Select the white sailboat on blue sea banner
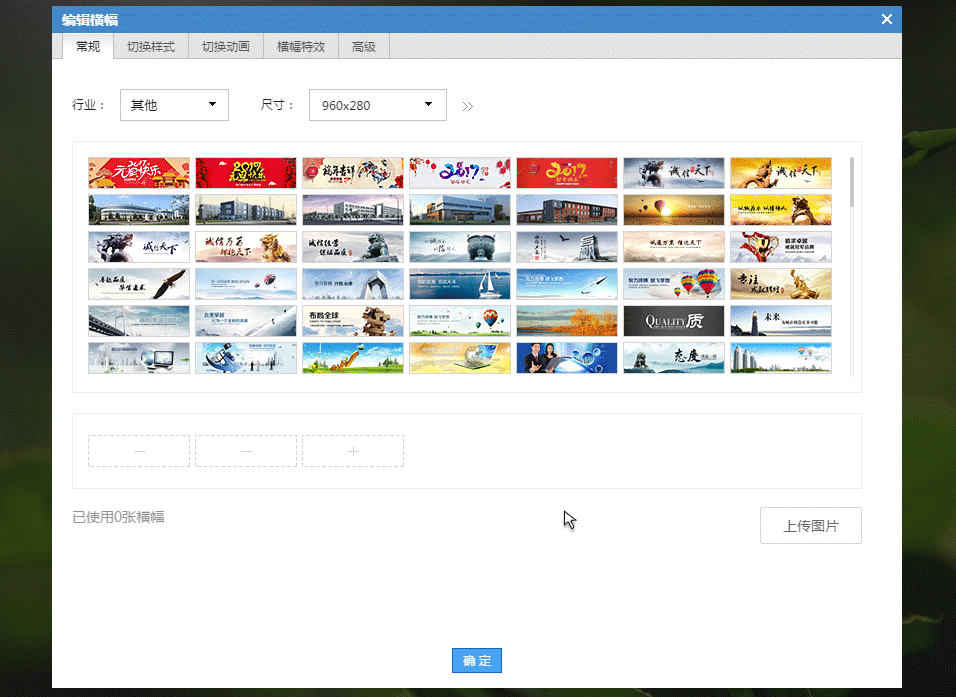 (x=460, y=284)
